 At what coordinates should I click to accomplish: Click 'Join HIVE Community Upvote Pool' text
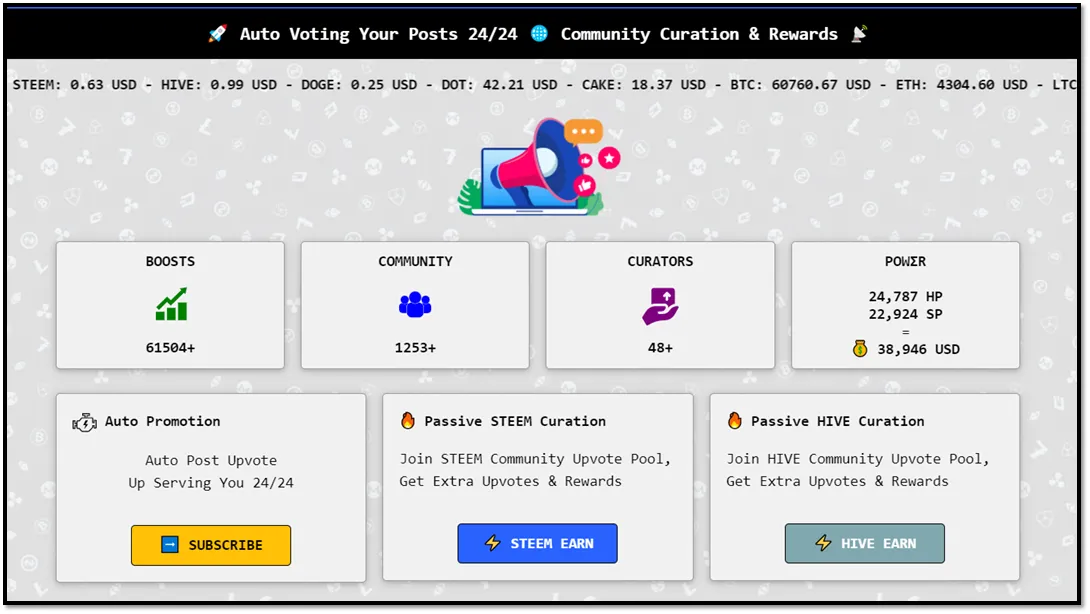pos(858,459)
